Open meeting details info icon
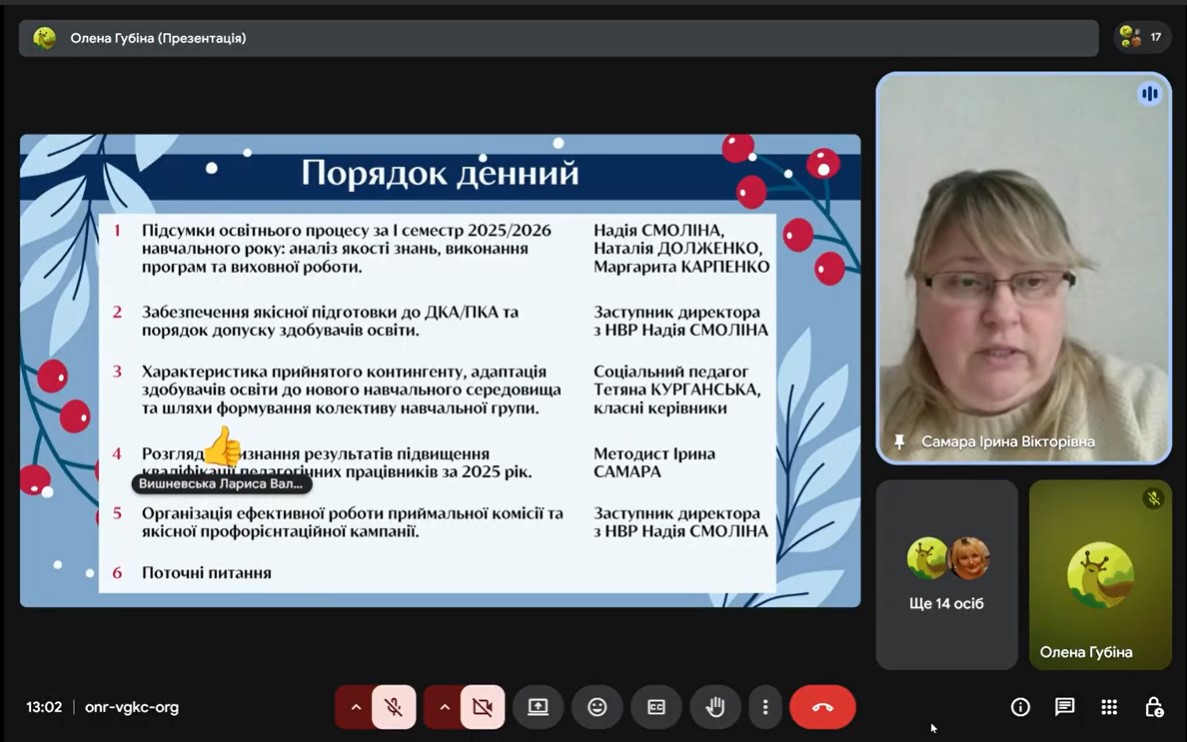Image resolution: width=1187 pixels, height=742 pixels. tap(1020, 707)
